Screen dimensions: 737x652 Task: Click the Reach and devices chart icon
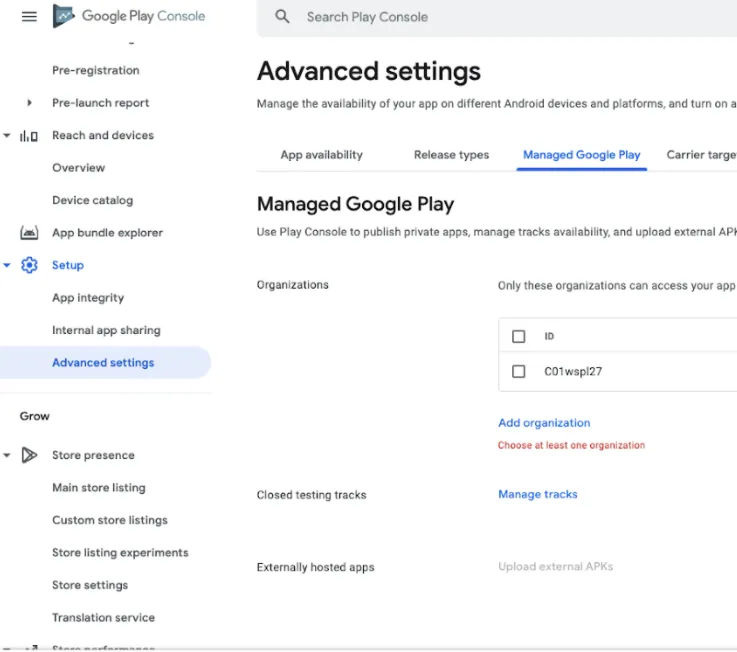[x=29, y=136]
